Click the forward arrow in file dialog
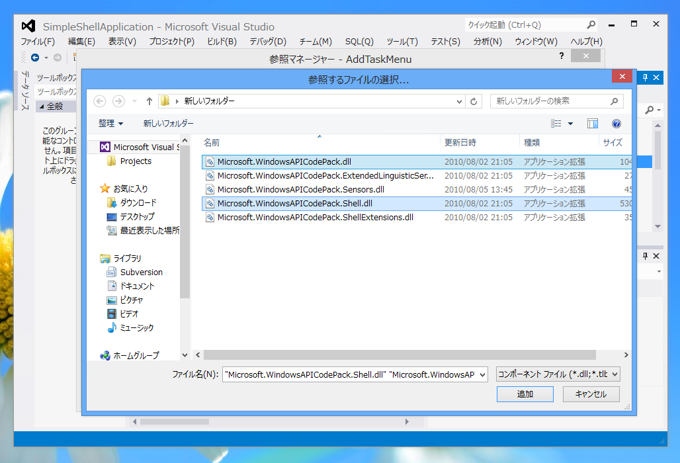The height and width of the screenshot is (463, 680). pyautogui.click(x=118, y=101)
